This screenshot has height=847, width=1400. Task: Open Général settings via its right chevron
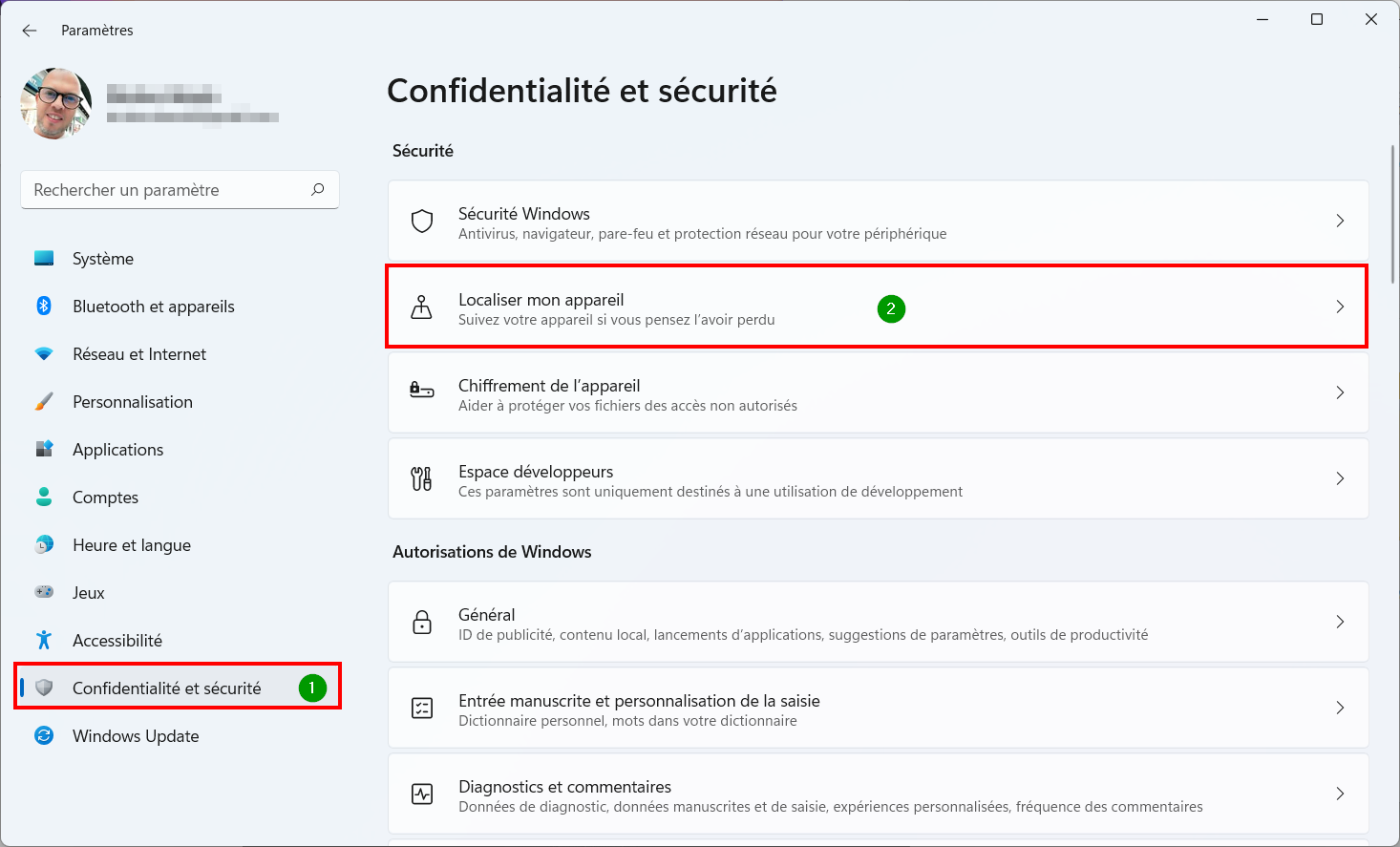point(1340,622)
